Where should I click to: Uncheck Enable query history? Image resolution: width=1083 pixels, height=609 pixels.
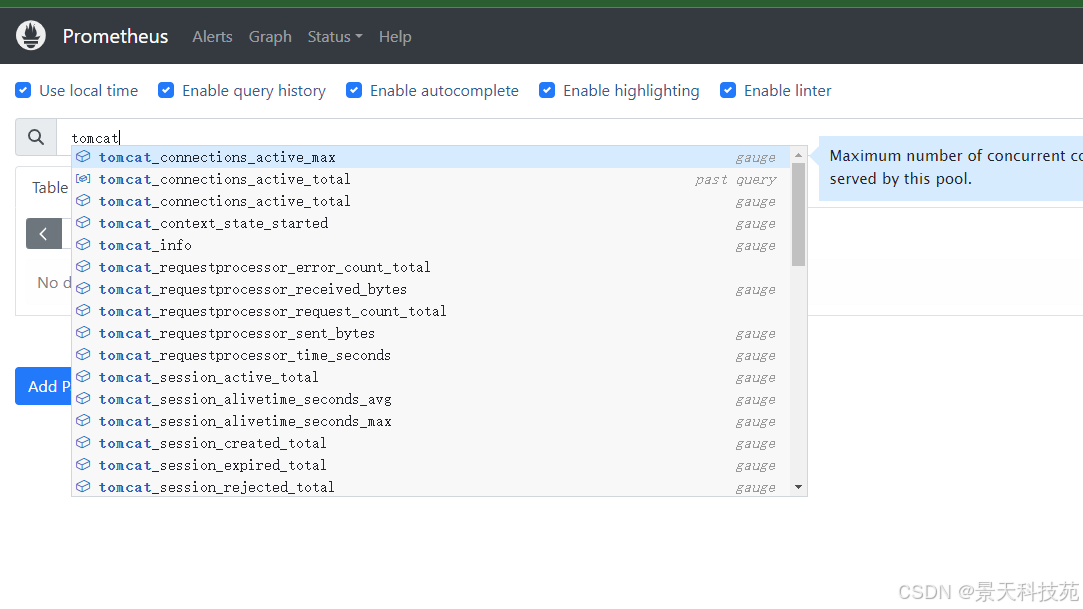(x=166, y=90)
